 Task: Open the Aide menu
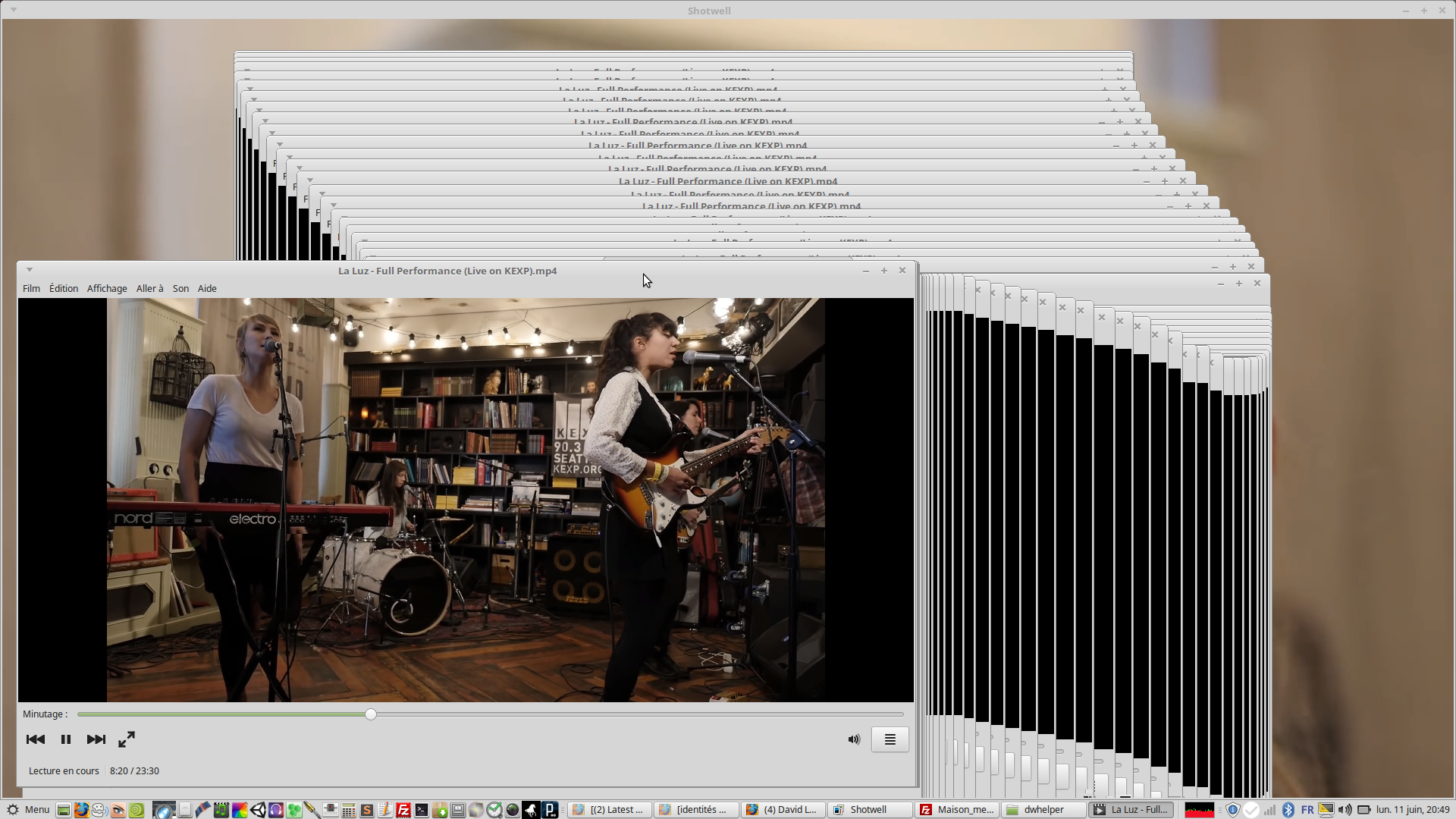[207, 288]
